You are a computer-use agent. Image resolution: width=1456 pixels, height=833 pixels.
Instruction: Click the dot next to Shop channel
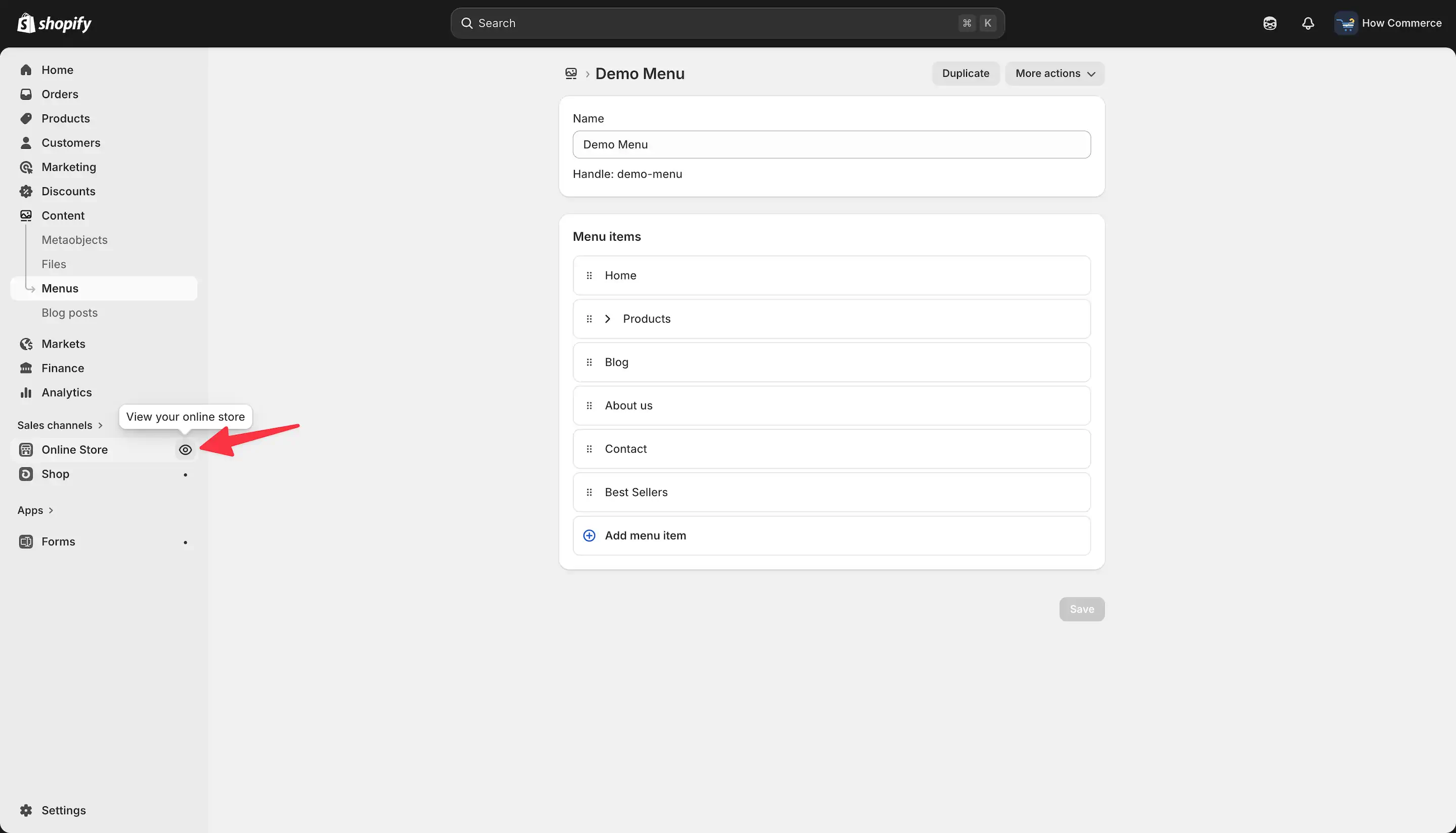pyautogui.click(x=186, y=475)
